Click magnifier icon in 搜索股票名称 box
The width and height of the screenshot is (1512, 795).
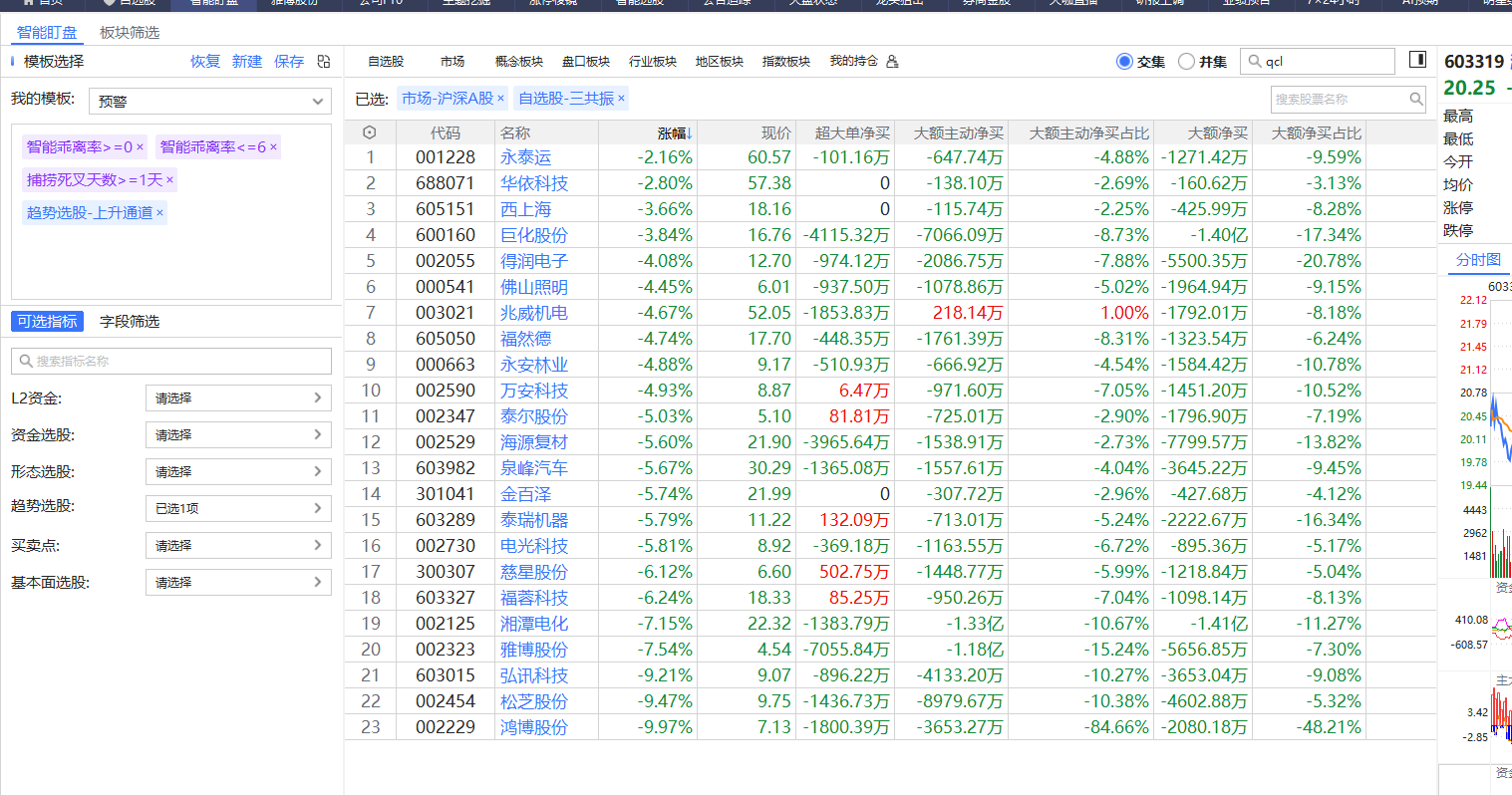pyautogui.click(x=1416, y=99)
